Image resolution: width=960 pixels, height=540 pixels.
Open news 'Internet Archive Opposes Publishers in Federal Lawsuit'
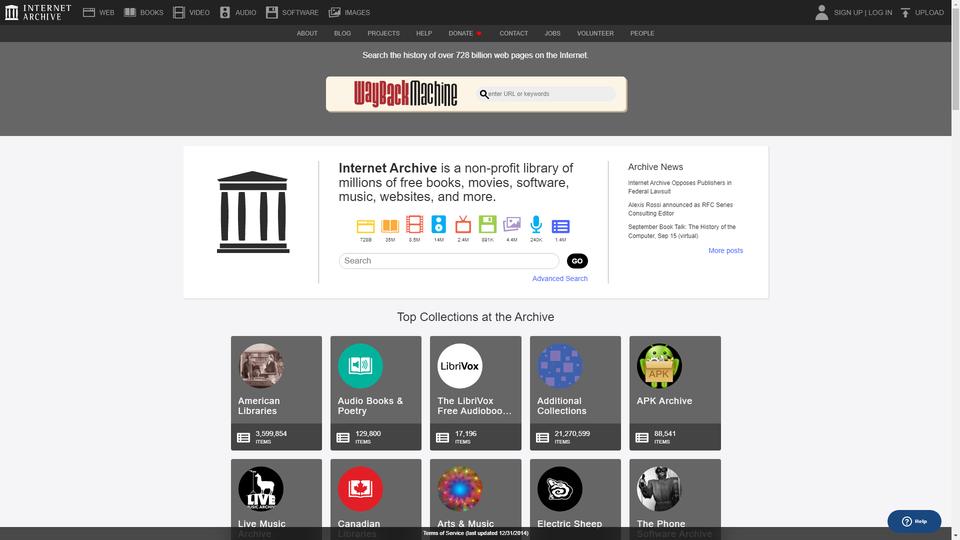(x=680, y=187)
